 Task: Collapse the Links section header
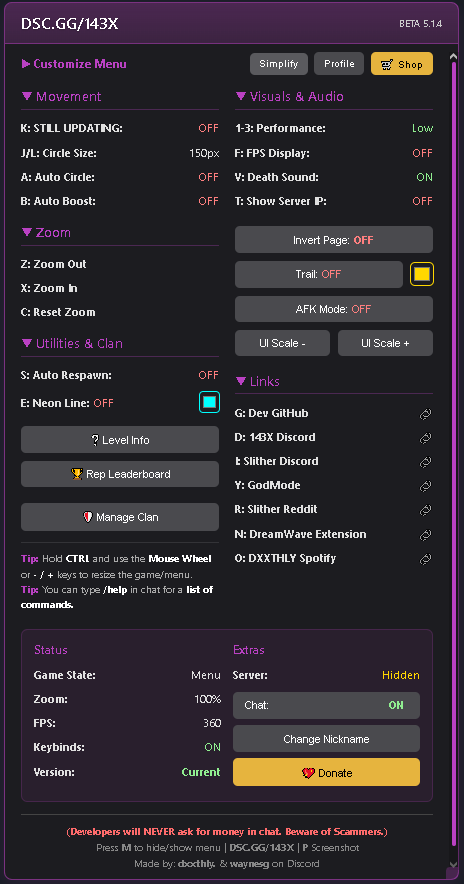tap(258, 382)
